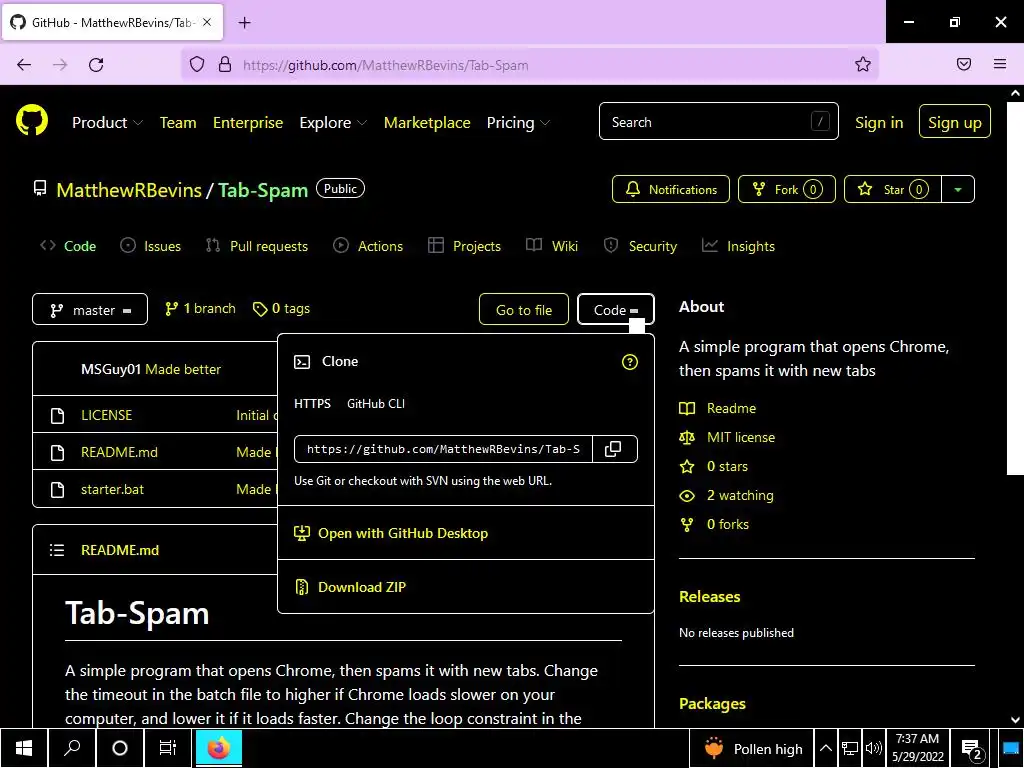Open the MatthewRBevins owner link
The image size is (1024, 768).
pos(129,190)
